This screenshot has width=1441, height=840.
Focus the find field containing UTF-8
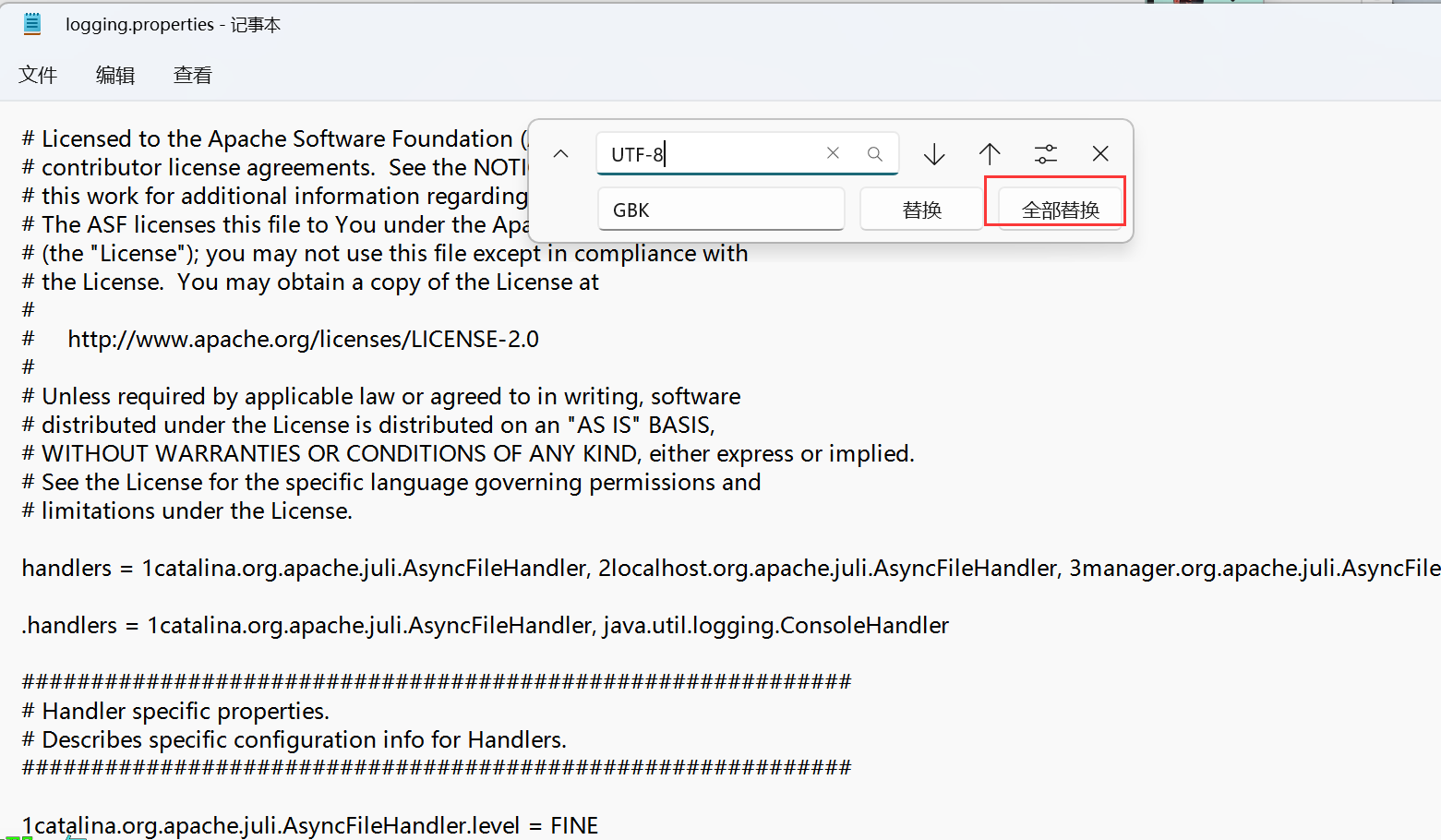click(x=706, y=153)
